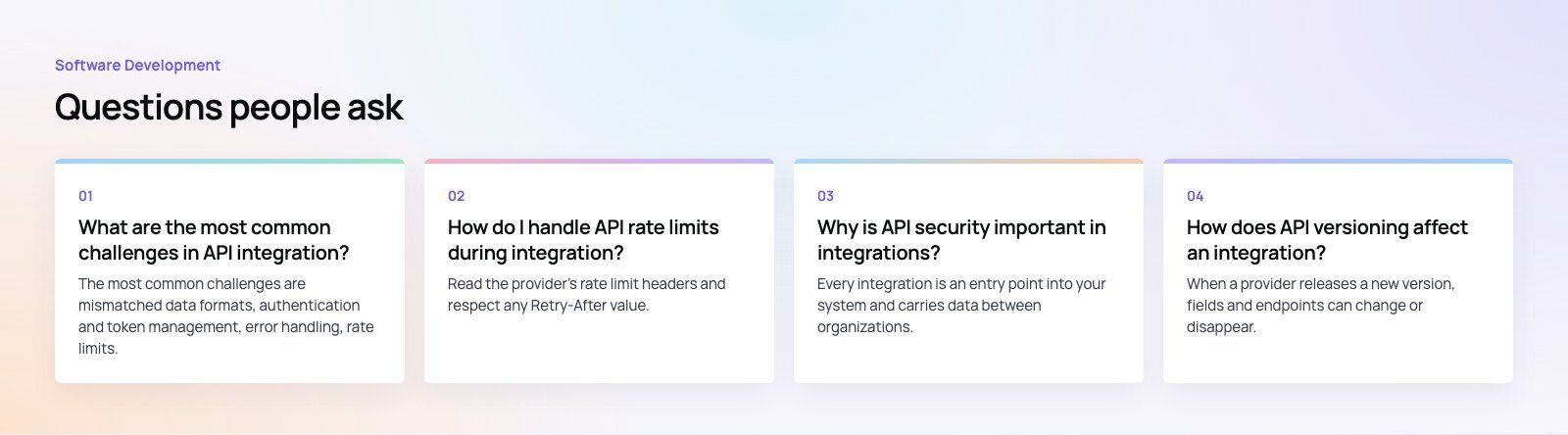Select the 'mismatched data formats' answer text

226,315
